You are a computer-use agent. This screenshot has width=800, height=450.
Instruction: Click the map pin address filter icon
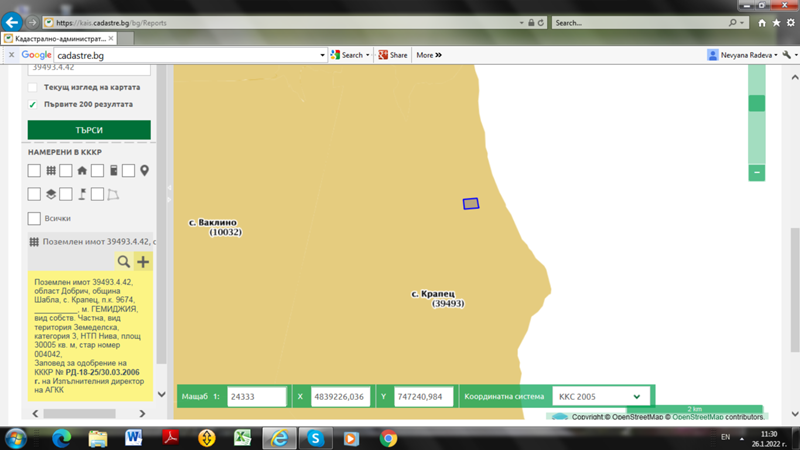click(x=144, y=171)
